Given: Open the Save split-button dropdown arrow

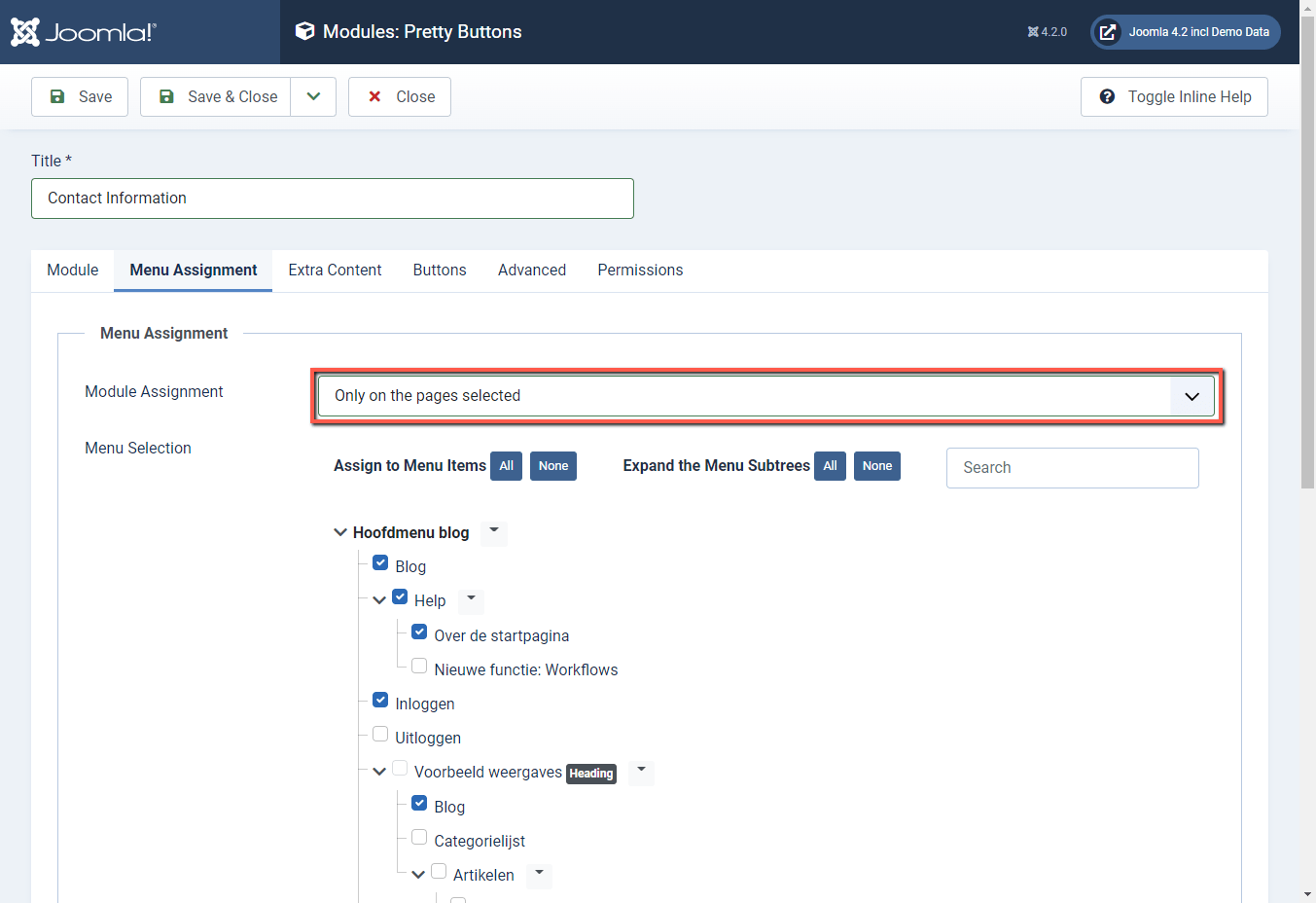Looking at the screenshot, I should (x=313, y=96).
